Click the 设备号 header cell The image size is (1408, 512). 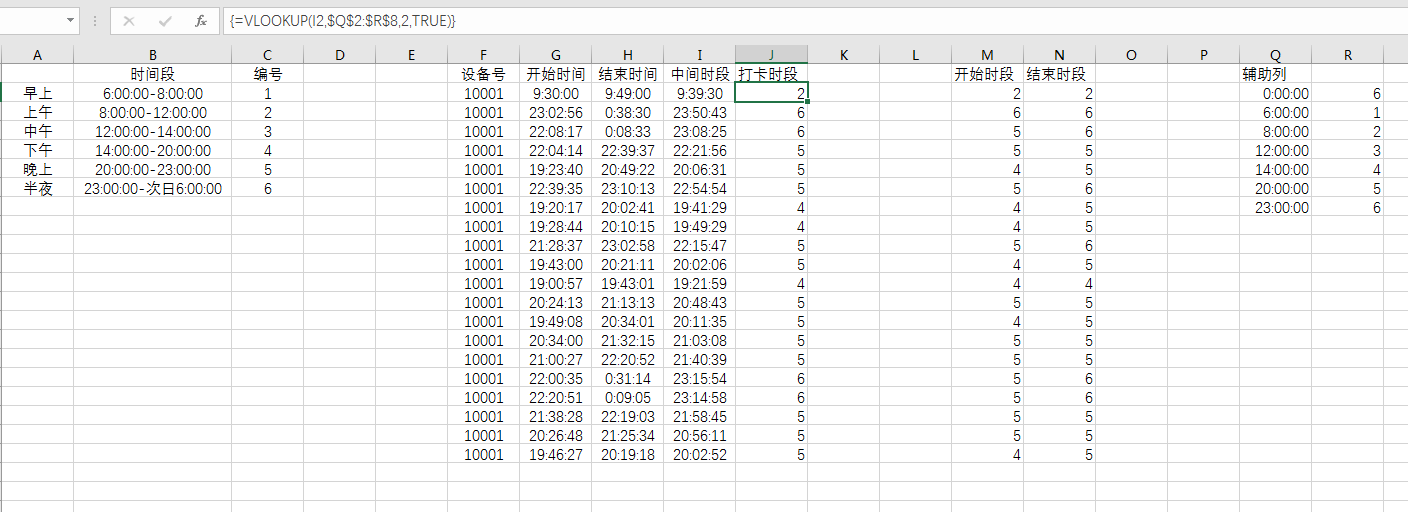tap(483, 74)
